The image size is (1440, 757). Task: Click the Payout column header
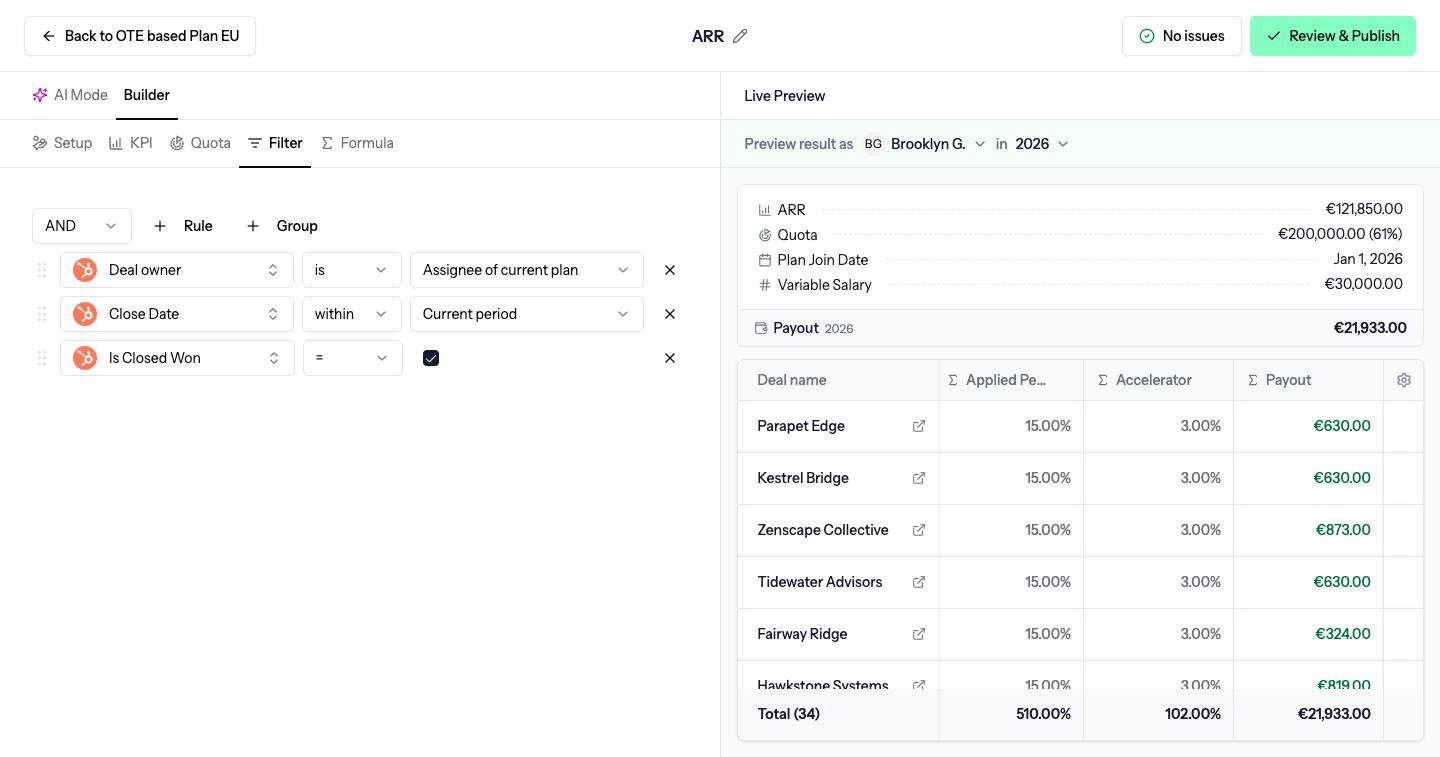[x=1308, y=380]
